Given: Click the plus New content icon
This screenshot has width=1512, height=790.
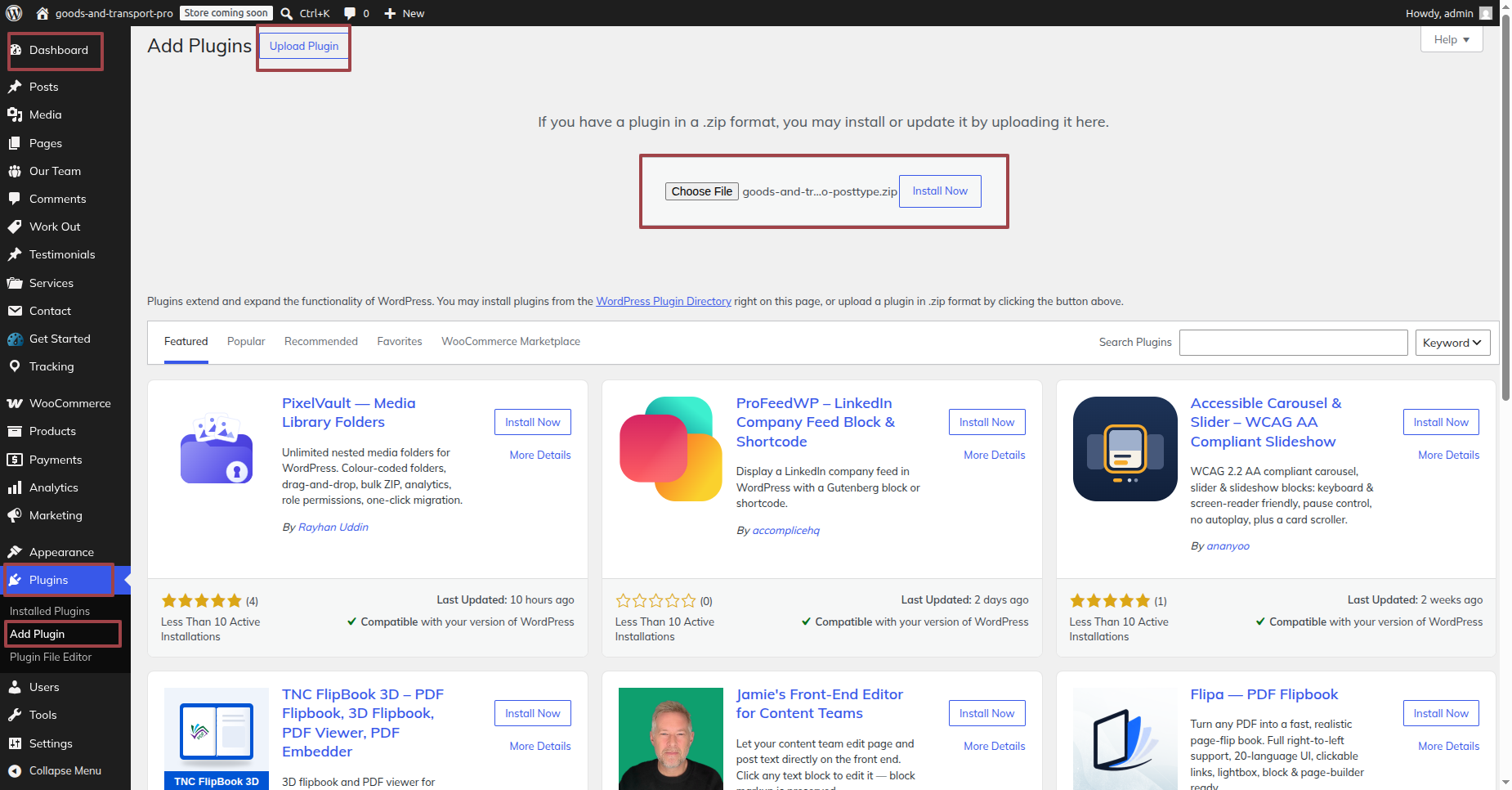Looking at the screenshot, I should pos(390,13).
